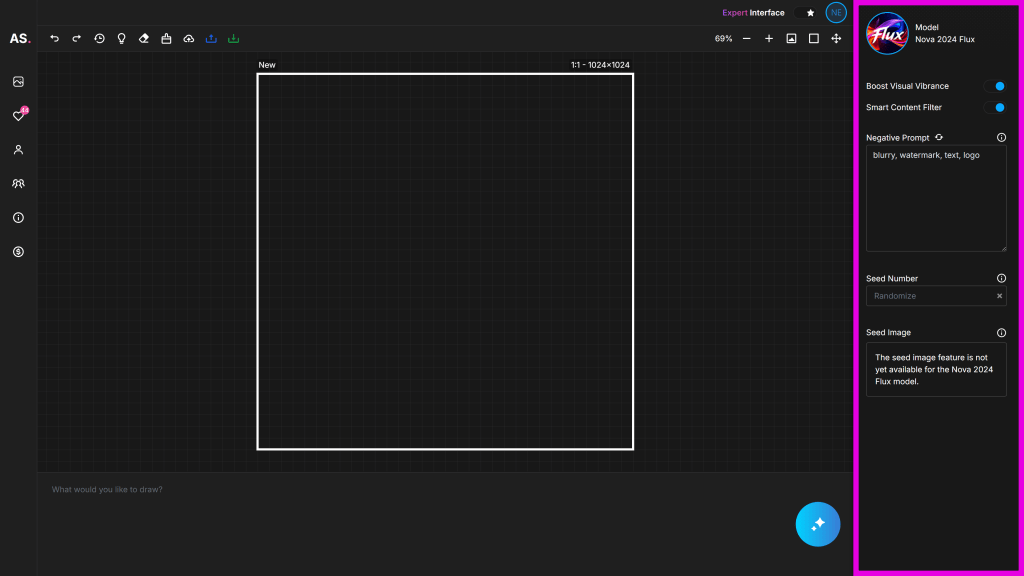
Task: Click the cloud upload icon
Action: tap(189, 39)
